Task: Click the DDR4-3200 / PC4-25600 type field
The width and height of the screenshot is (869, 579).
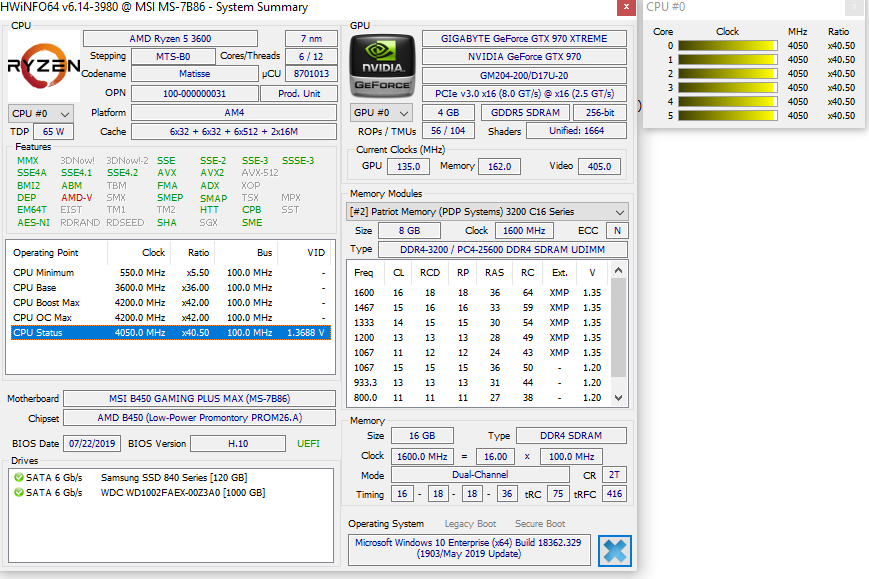Action: click(503, 249)
